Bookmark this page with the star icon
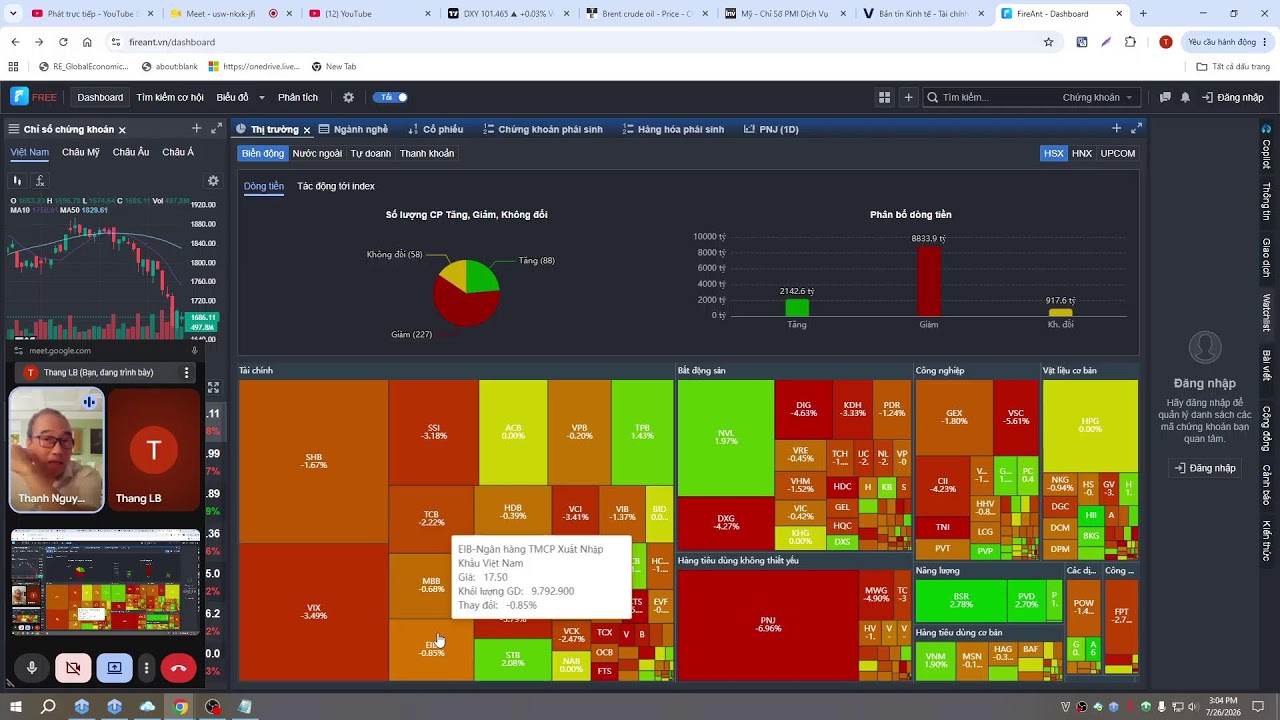The image size is (1280, 720). point(1048,42)
